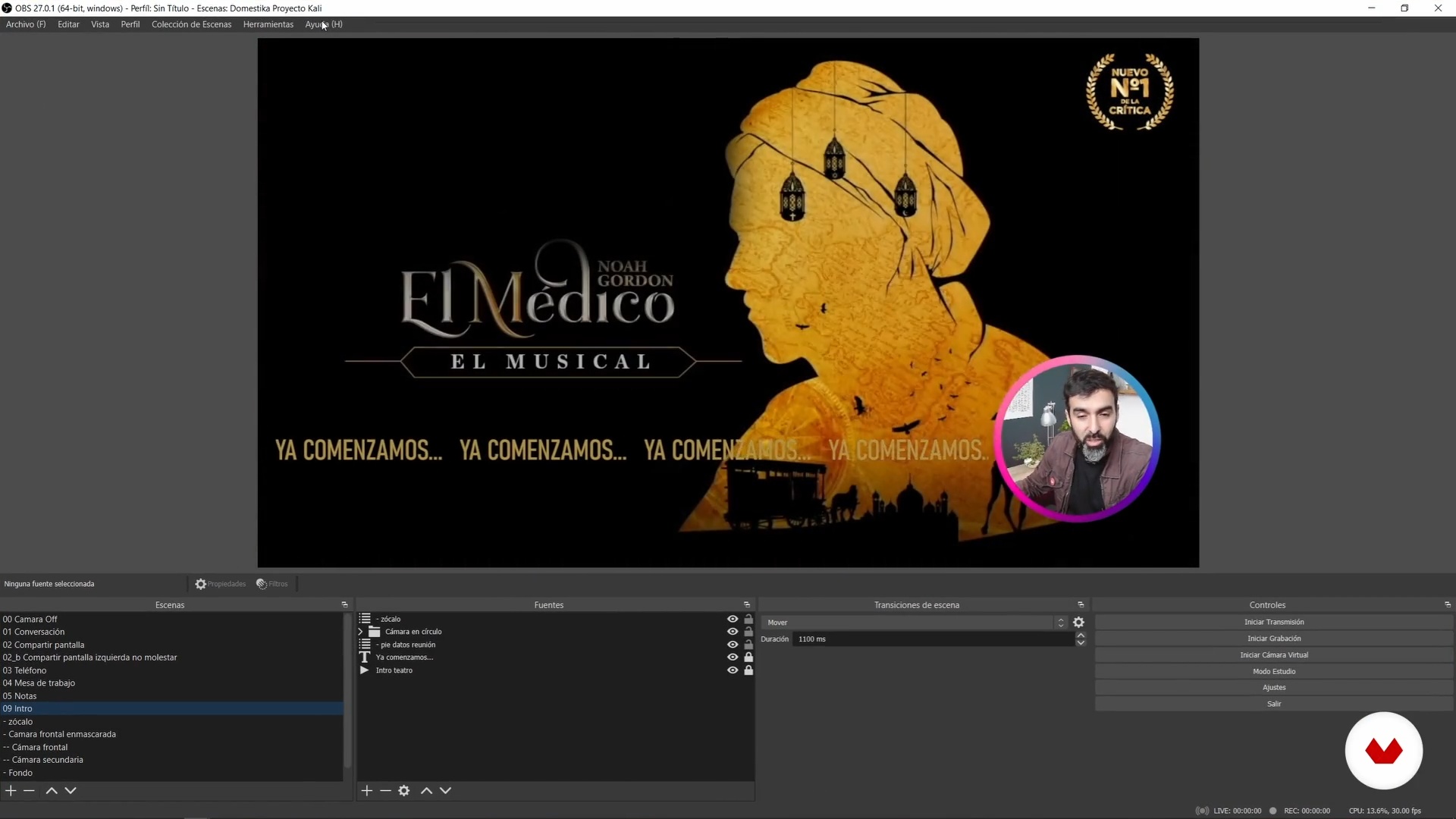Screen dimensions: 1456x819
Task: Click the text source icon of Ya comenzamos
Action: (365, 657)
